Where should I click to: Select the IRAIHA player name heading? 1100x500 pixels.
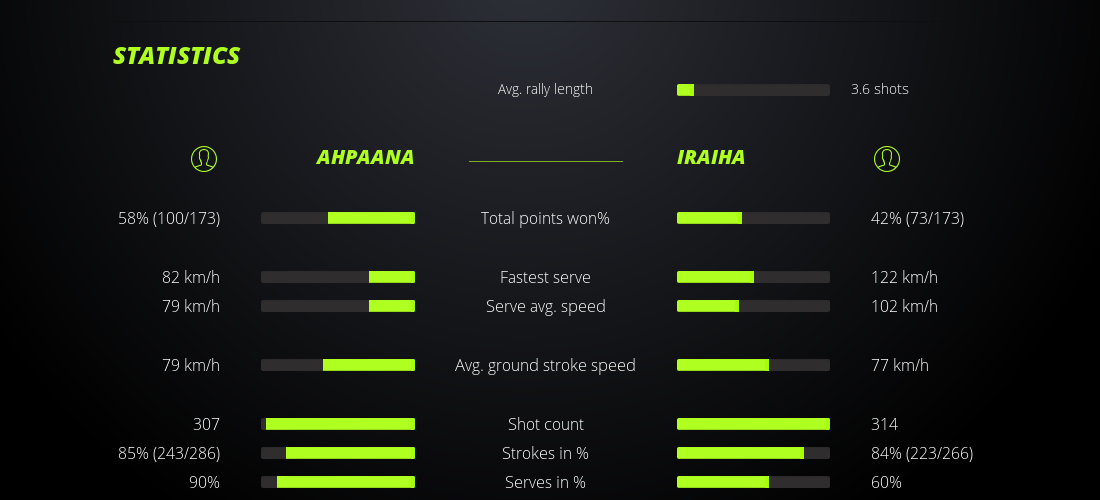pyautogui.click(x=711, y=158)
